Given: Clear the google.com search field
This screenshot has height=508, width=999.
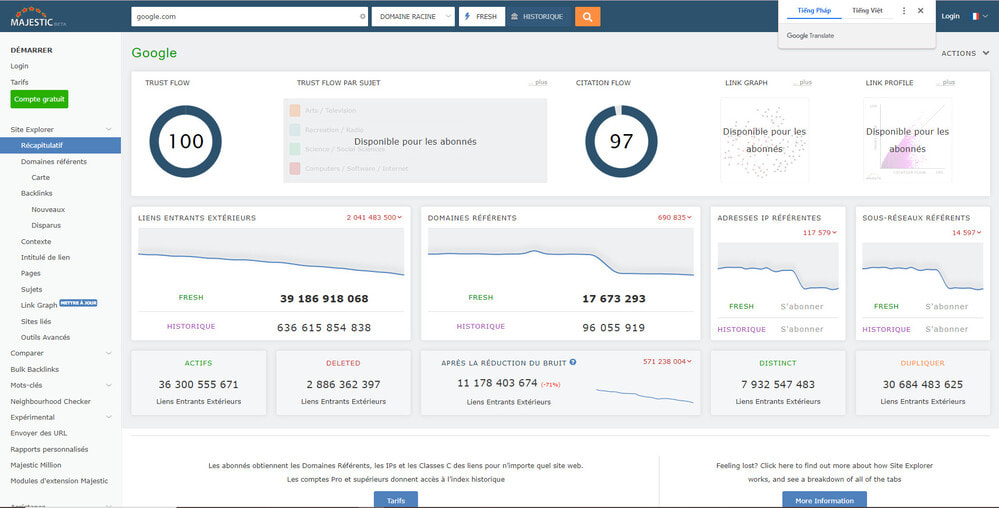Looking at the screenshot, I should pos(363,17).
